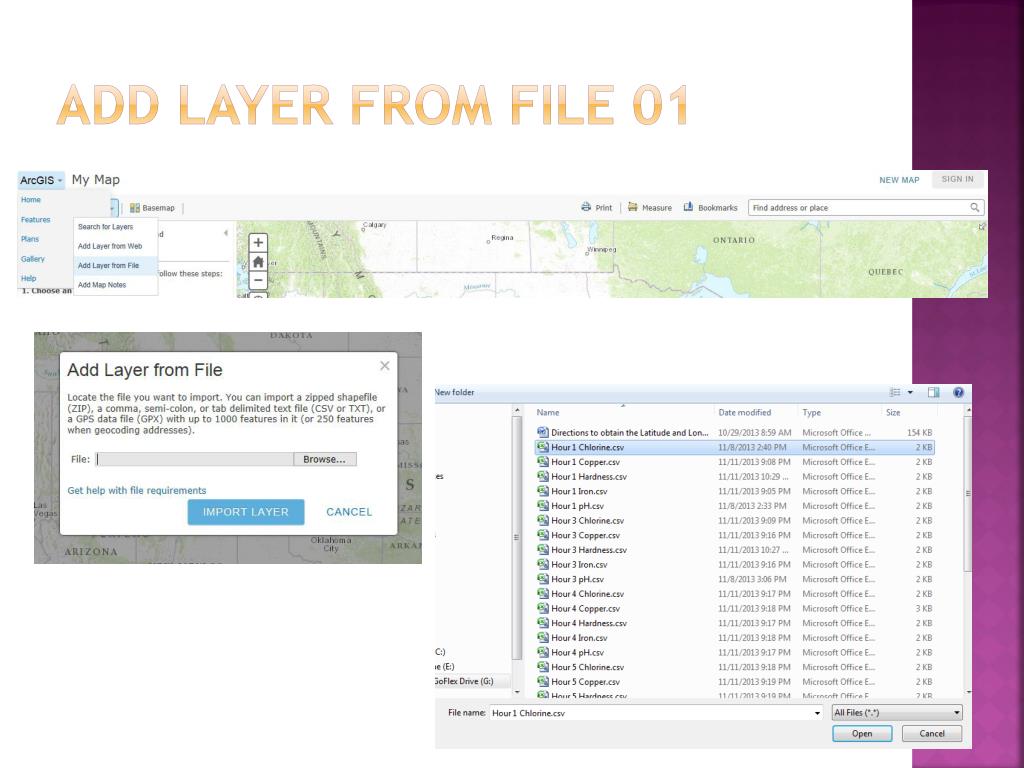Open the Basemap gallery
The image size is (1024, 768).
pos(152,208)
